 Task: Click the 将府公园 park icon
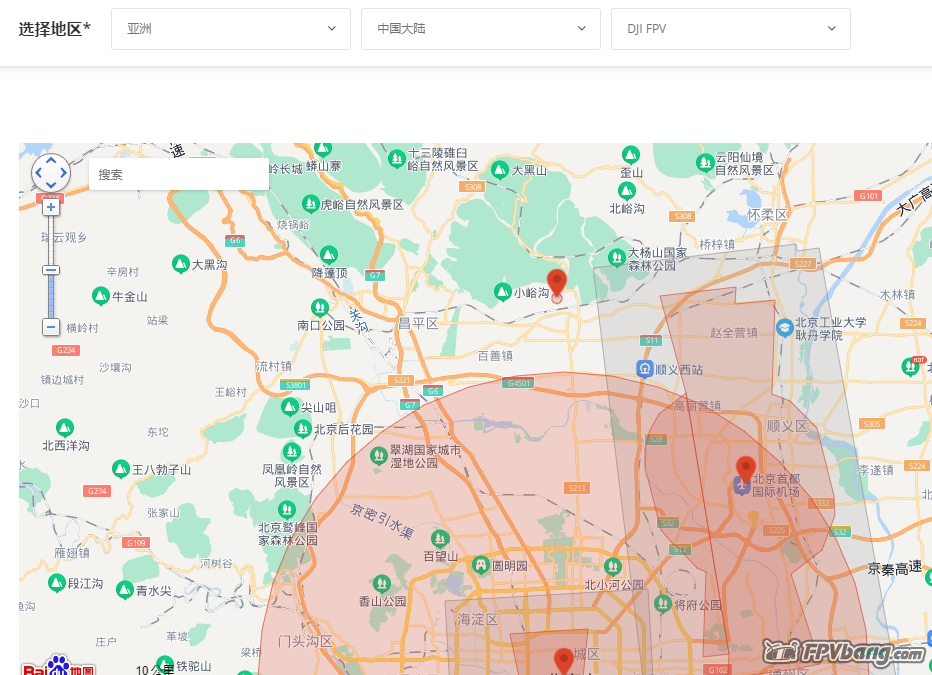point(663,604)
